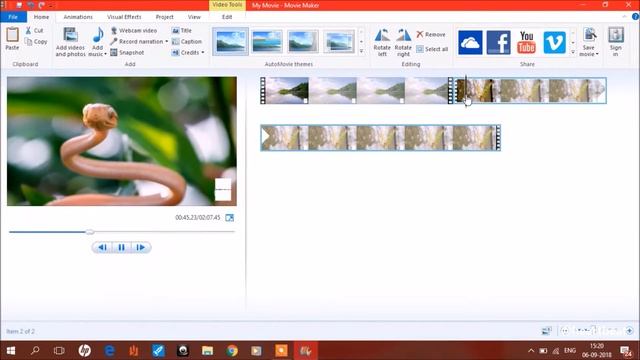The height and width of the screenshot is (360, 640).
Task: Select the second-row clip in storyboard
Action: pos(380,138)
